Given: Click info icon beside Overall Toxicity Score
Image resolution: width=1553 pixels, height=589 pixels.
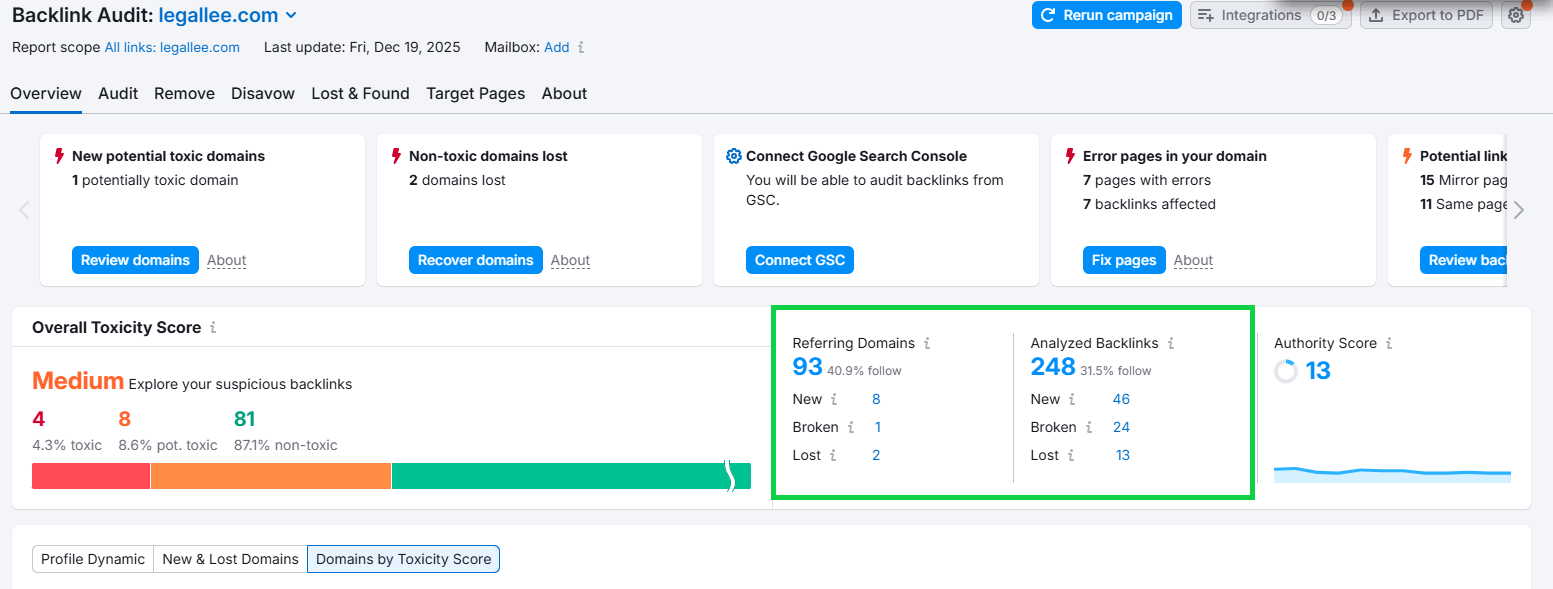Looking at the screenshot, I should pyautogui.click(x=213, y=328).
